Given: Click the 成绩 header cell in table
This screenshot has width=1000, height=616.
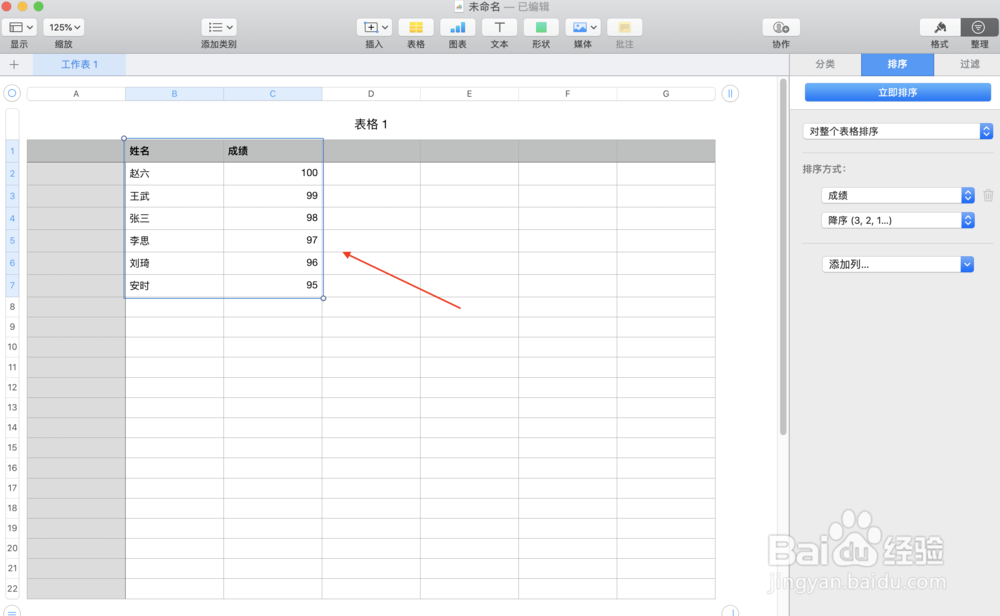Looking at the screenshot, I should [273, 151].
